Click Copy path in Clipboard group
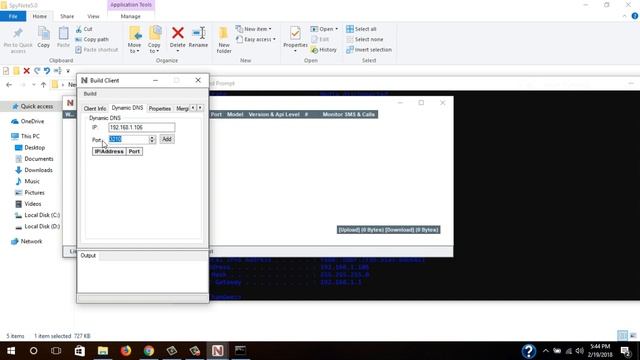Image resolution: width=640 pixels, height=360 pixels. 92,40
